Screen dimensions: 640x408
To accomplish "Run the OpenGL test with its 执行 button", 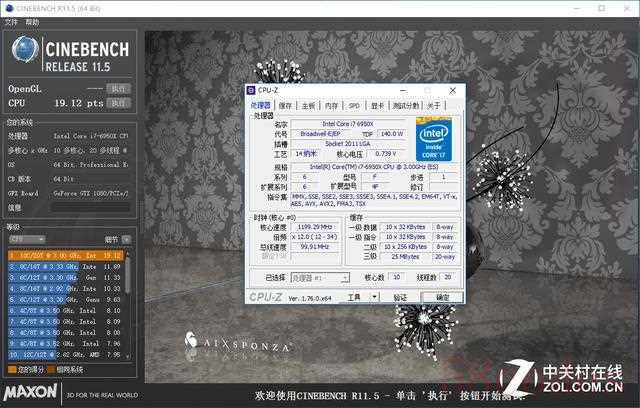I will 118,89.
